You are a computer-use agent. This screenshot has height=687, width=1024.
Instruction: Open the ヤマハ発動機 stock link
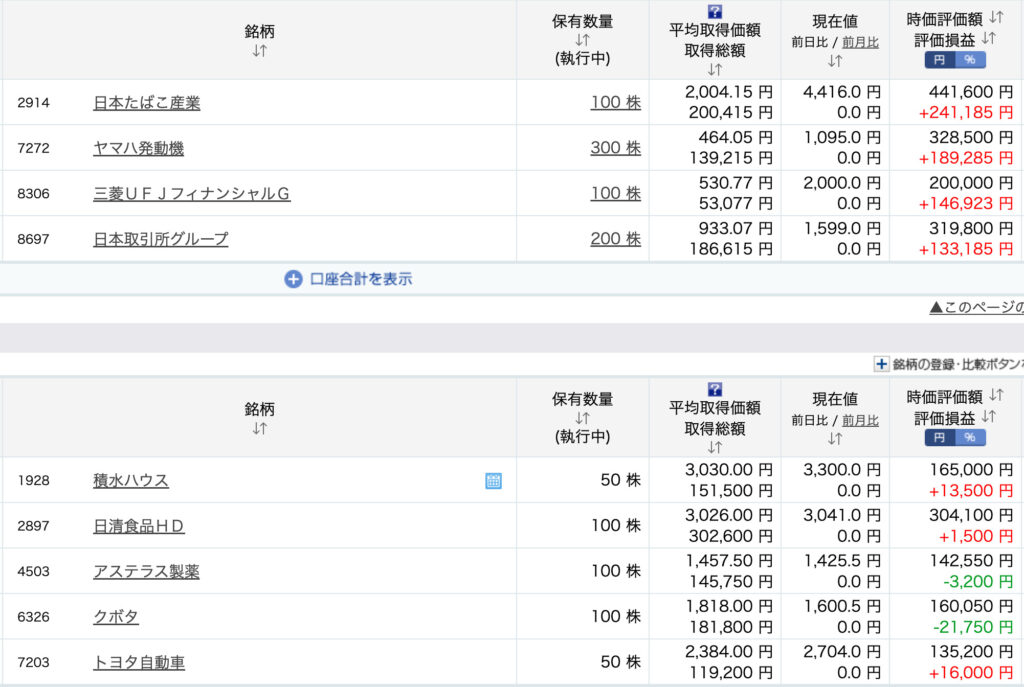(138, 148)
